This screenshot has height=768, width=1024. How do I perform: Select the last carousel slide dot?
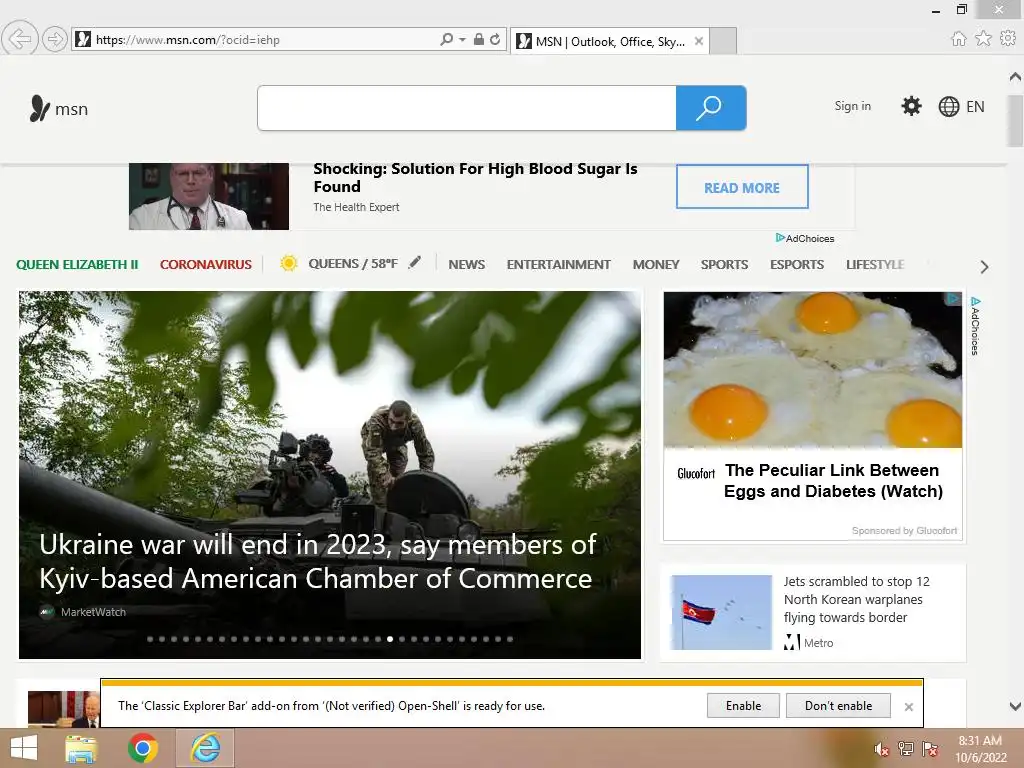(x=510, y=639)
